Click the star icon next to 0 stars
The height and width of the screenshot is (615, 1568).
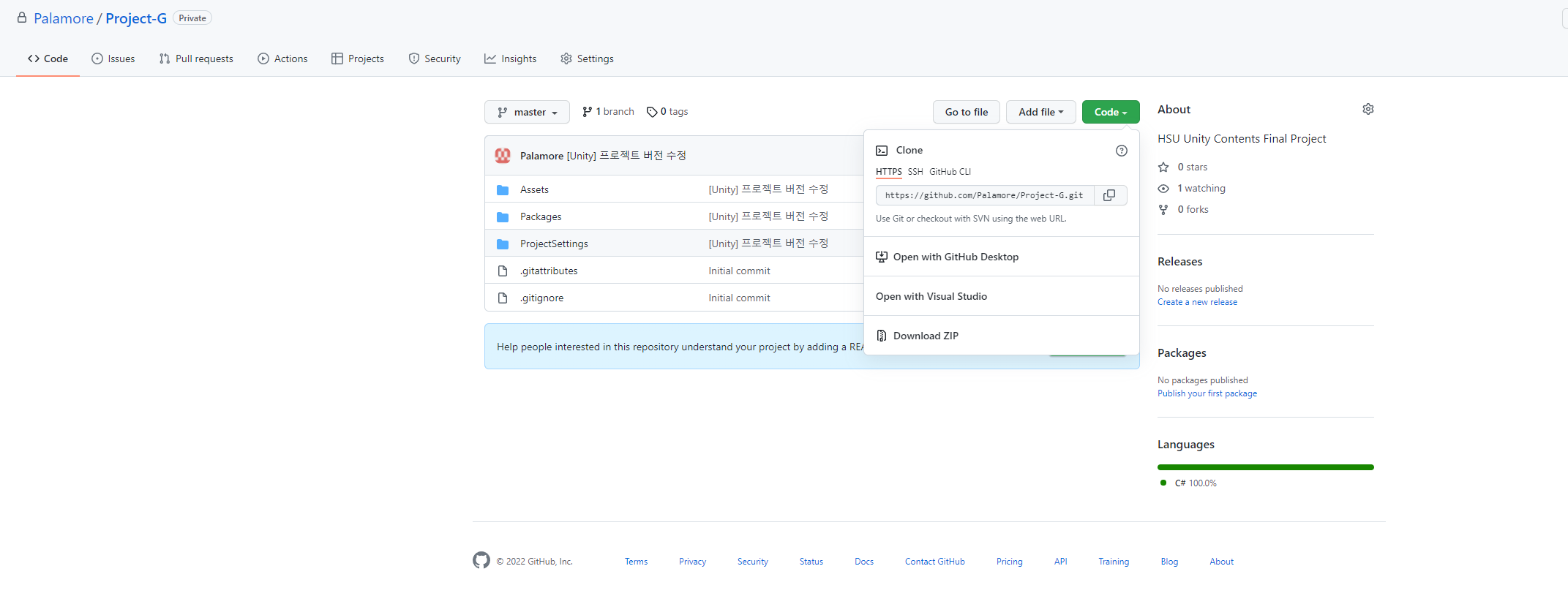(x=1163, y=167)
